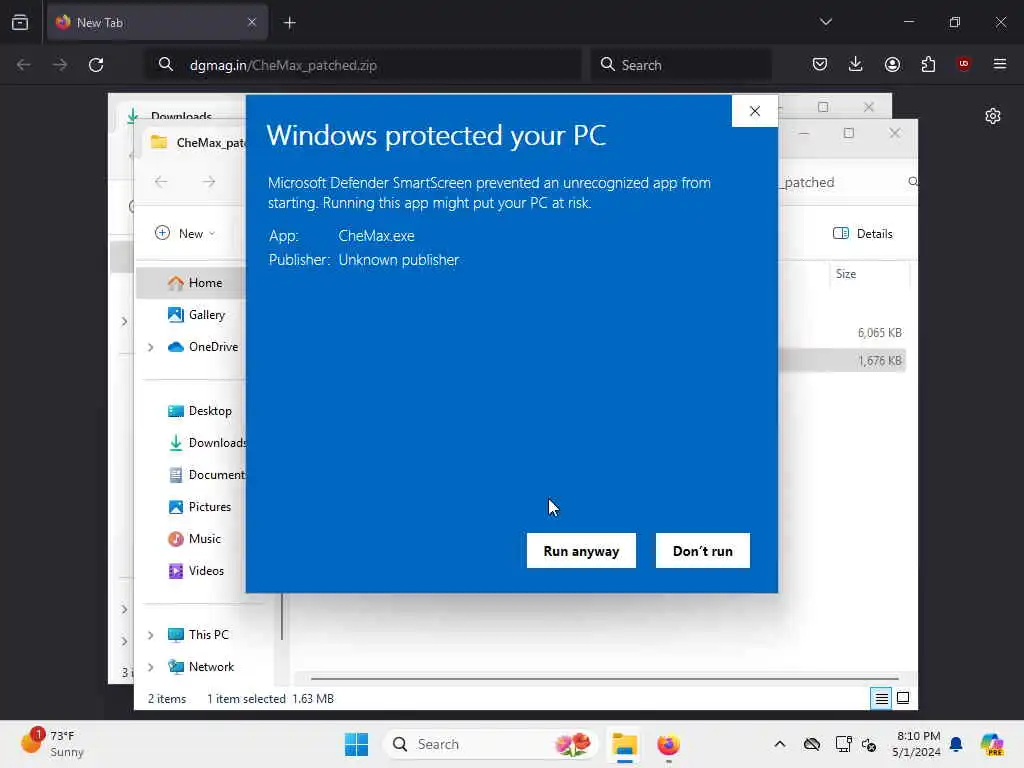The image size is (1024, 768).
Task: Open the weather widget 73°F Sunny
Action: [52, 744]
